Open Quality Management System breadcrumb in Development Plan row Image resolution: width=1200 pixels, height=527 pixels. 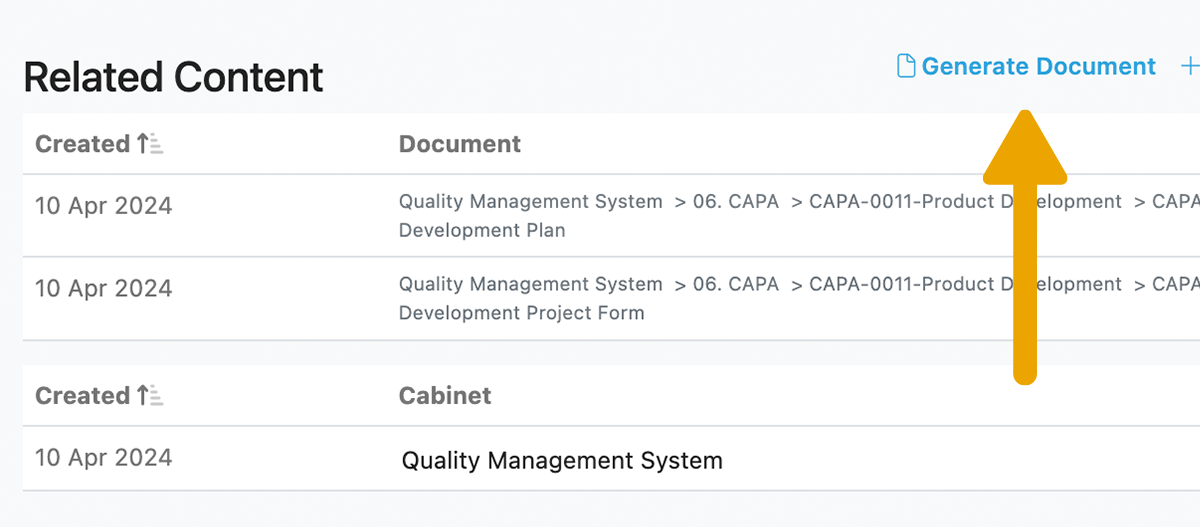point(530,202)
